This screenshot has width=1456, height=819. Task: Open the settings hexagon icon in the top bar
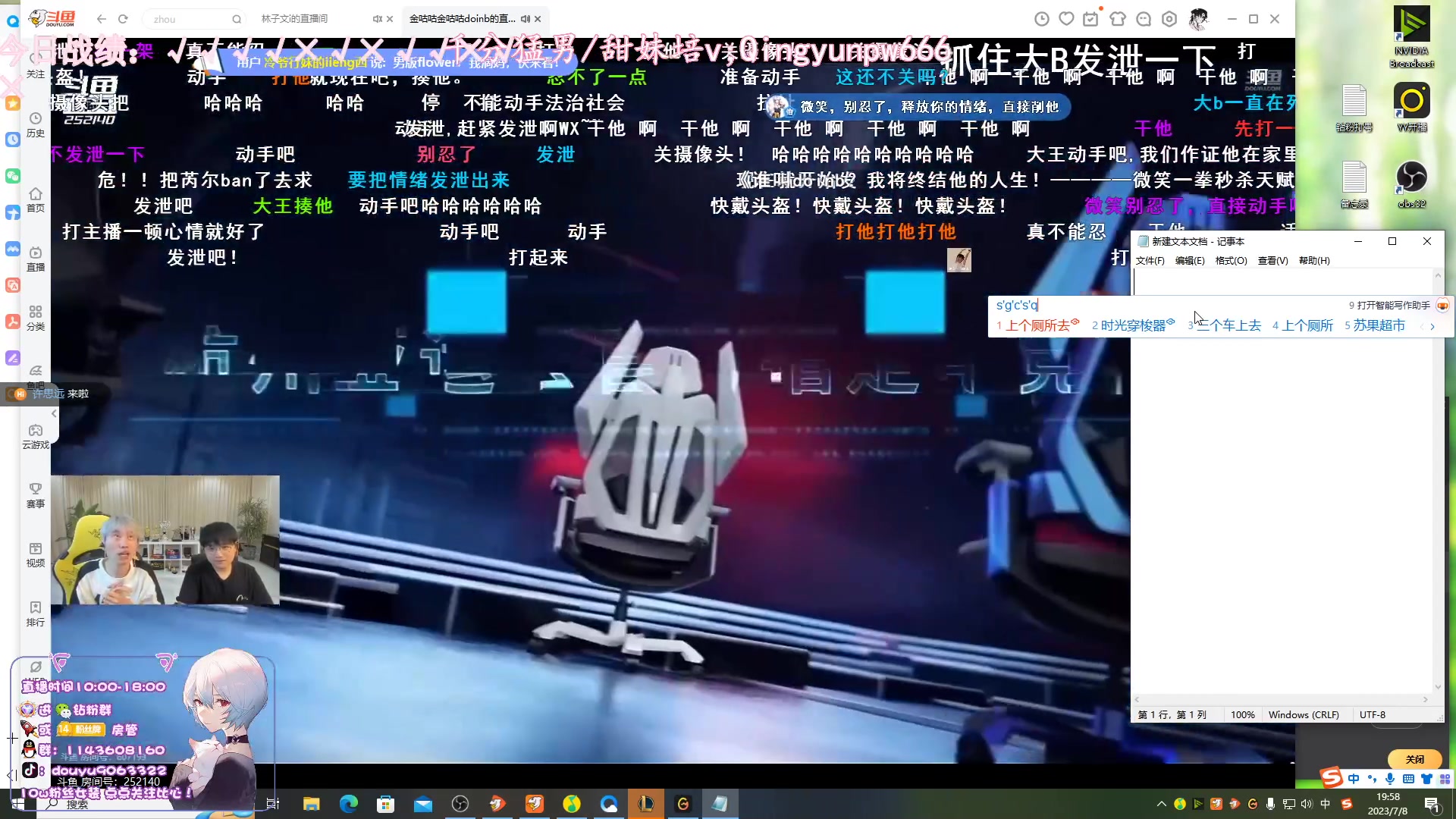click(x=1168, y=19)
